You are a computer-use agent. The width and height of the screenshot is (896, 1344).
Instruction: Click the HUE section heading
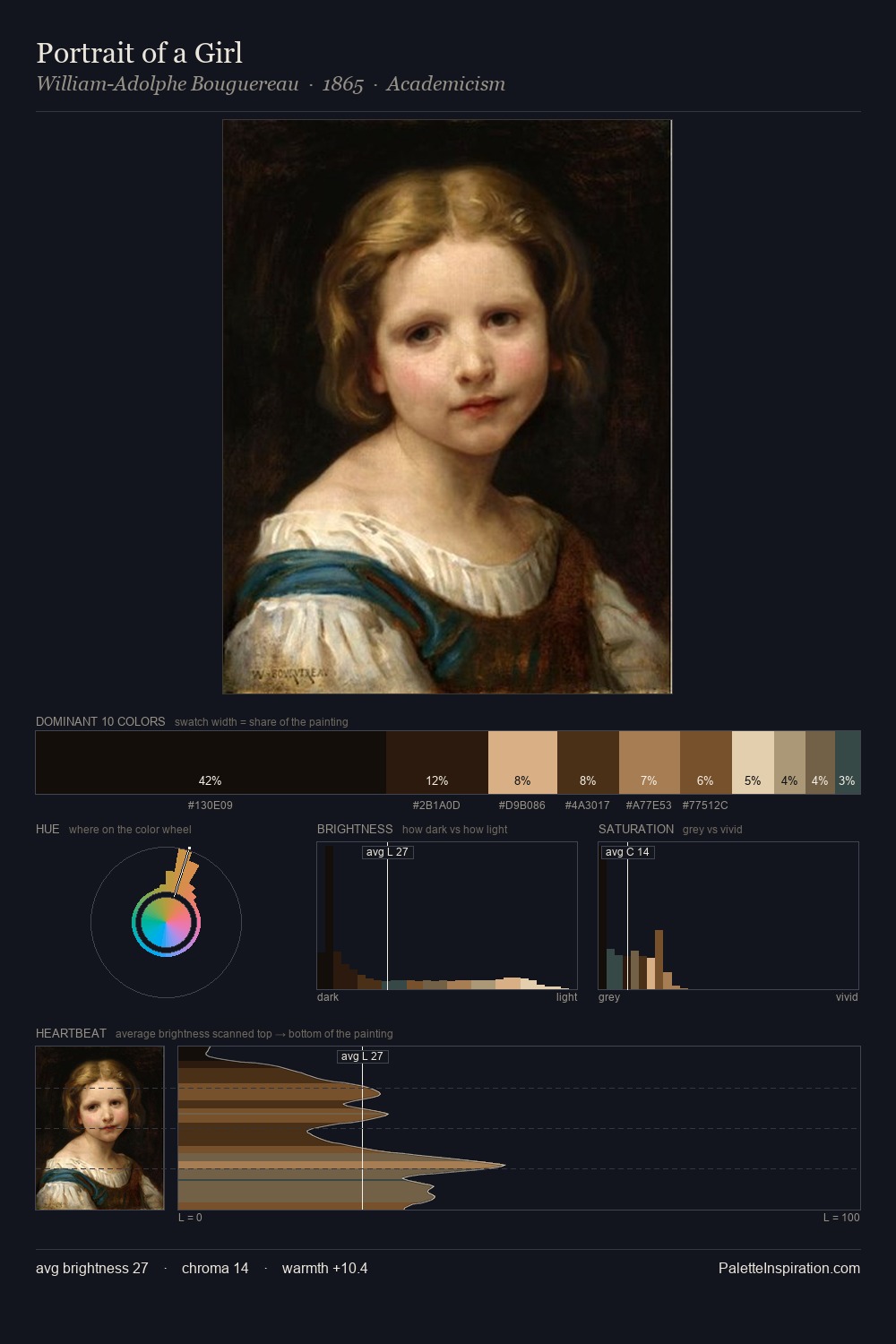point(47,829)
